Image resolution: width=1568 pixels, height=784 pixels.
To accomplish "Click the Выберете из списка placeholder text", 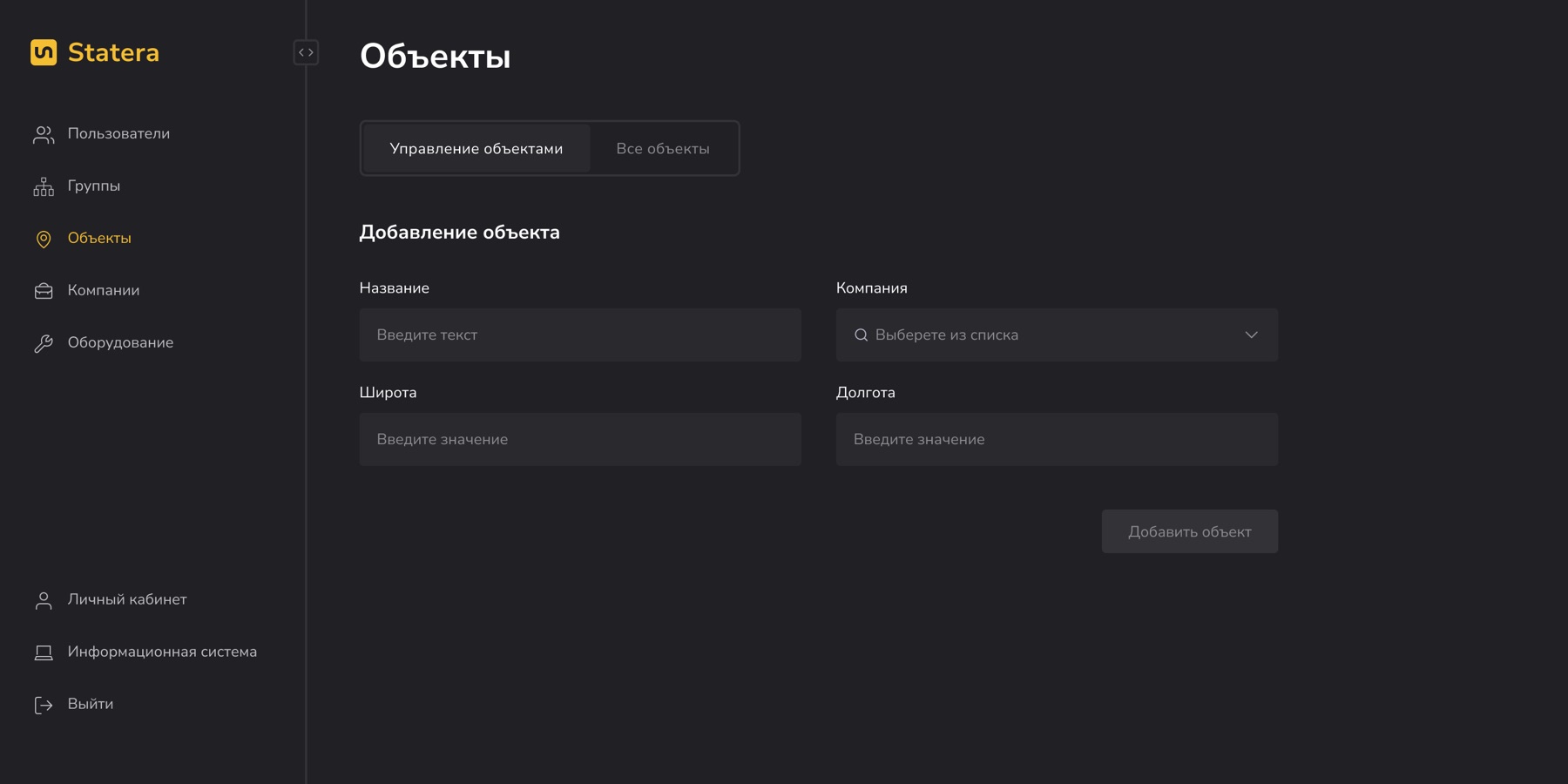I will tap(947, 335).
